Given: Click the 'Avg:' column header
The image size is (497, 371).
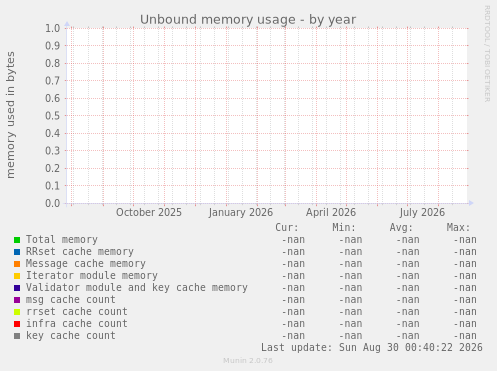Looking at the screenshot, I should (x=401, y=228).
